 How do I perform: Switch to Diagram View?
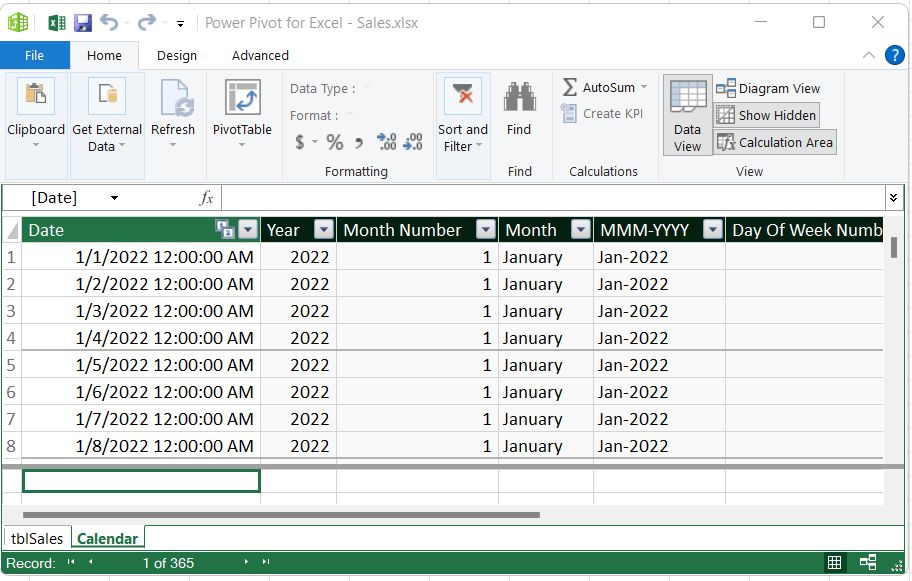(x=768, y=88)
